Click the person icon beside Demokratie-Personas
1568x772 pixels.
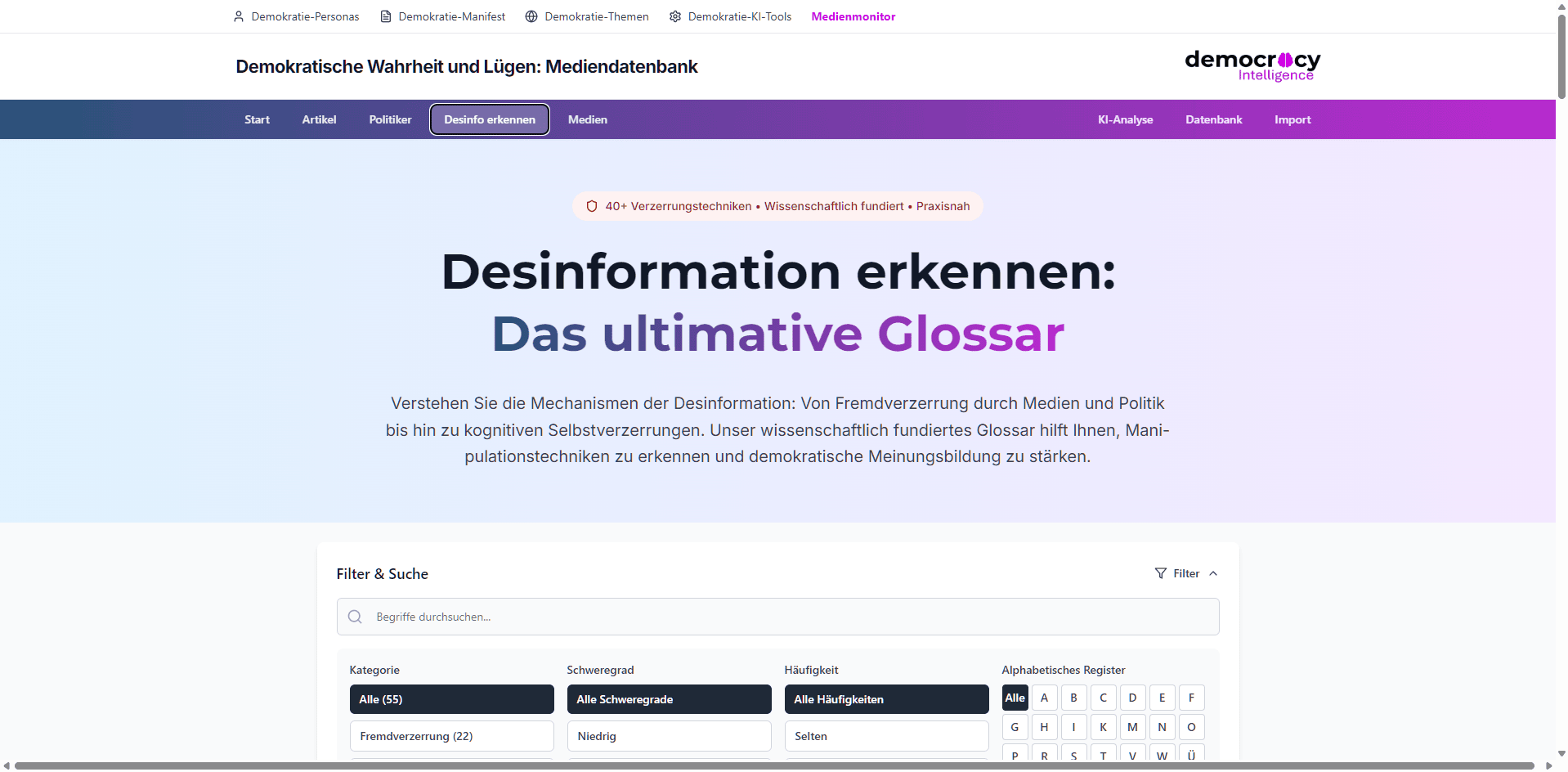(x=239, y=16)
